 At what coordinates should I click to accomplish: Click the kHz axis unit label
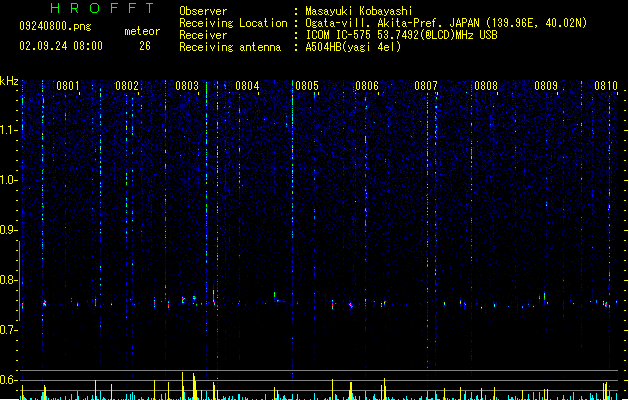[9, 81]
